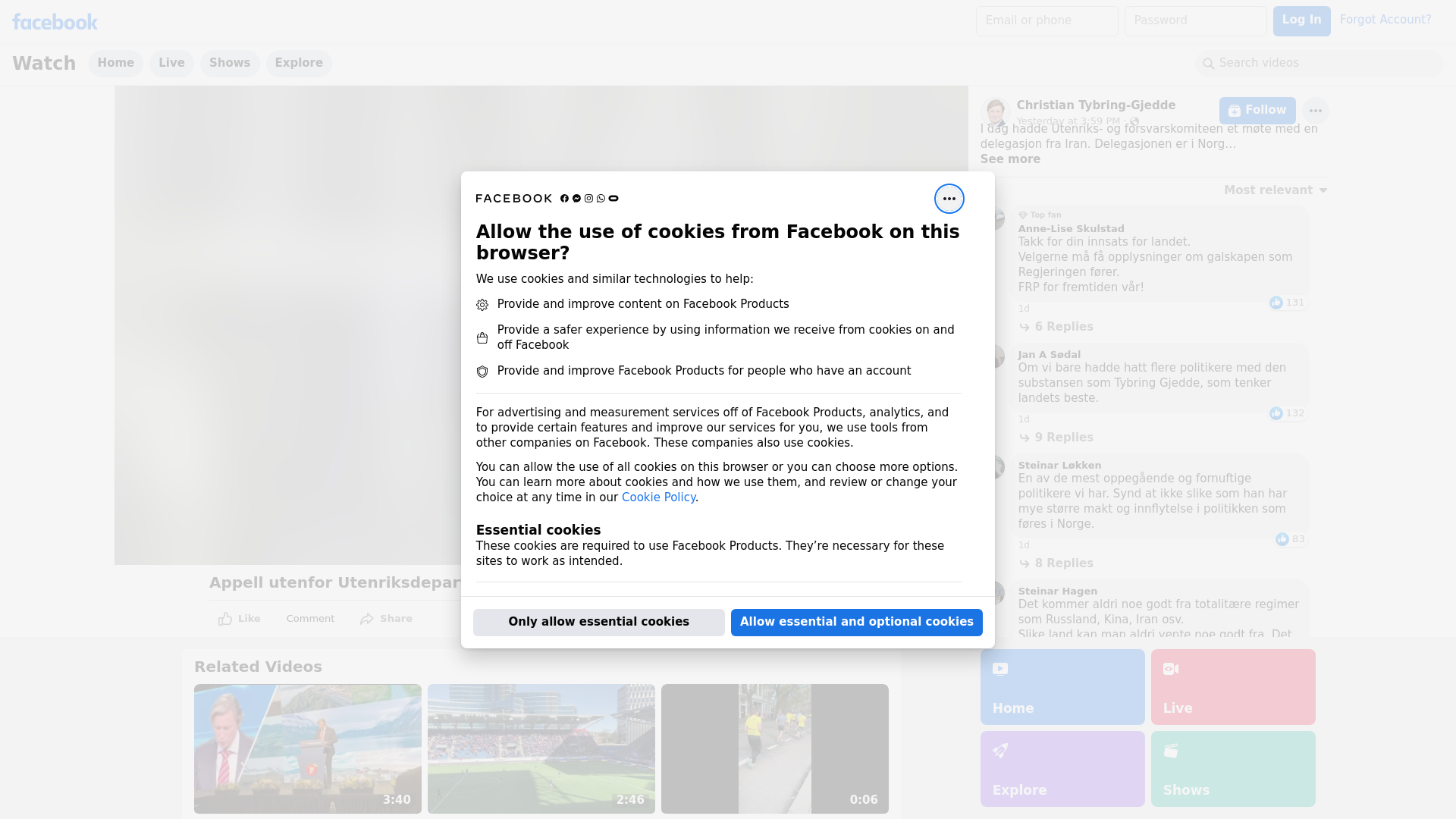The image size is (1456, 819).
Task: Click the Essential cookies heading text
Action: [538, 530]
